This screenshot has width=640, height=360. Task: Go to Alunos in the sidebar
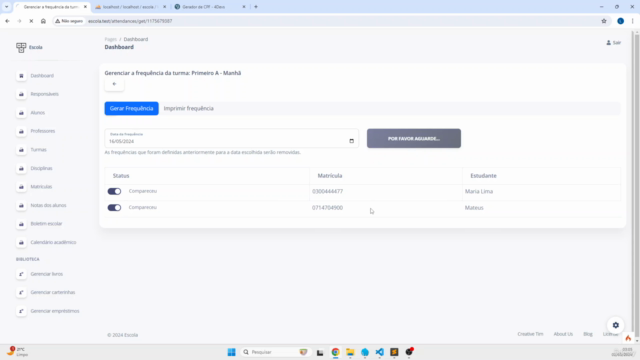tap(38, 113)
